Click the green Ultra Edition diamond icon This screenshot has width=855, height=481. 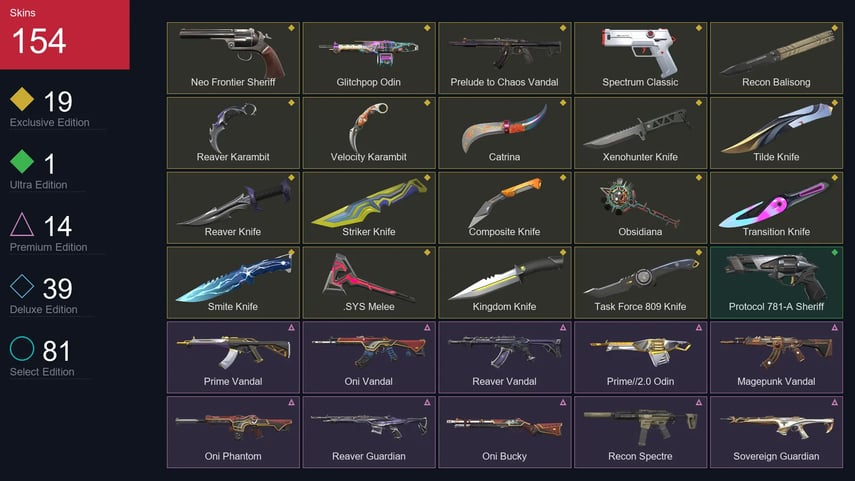click(22, 161)
